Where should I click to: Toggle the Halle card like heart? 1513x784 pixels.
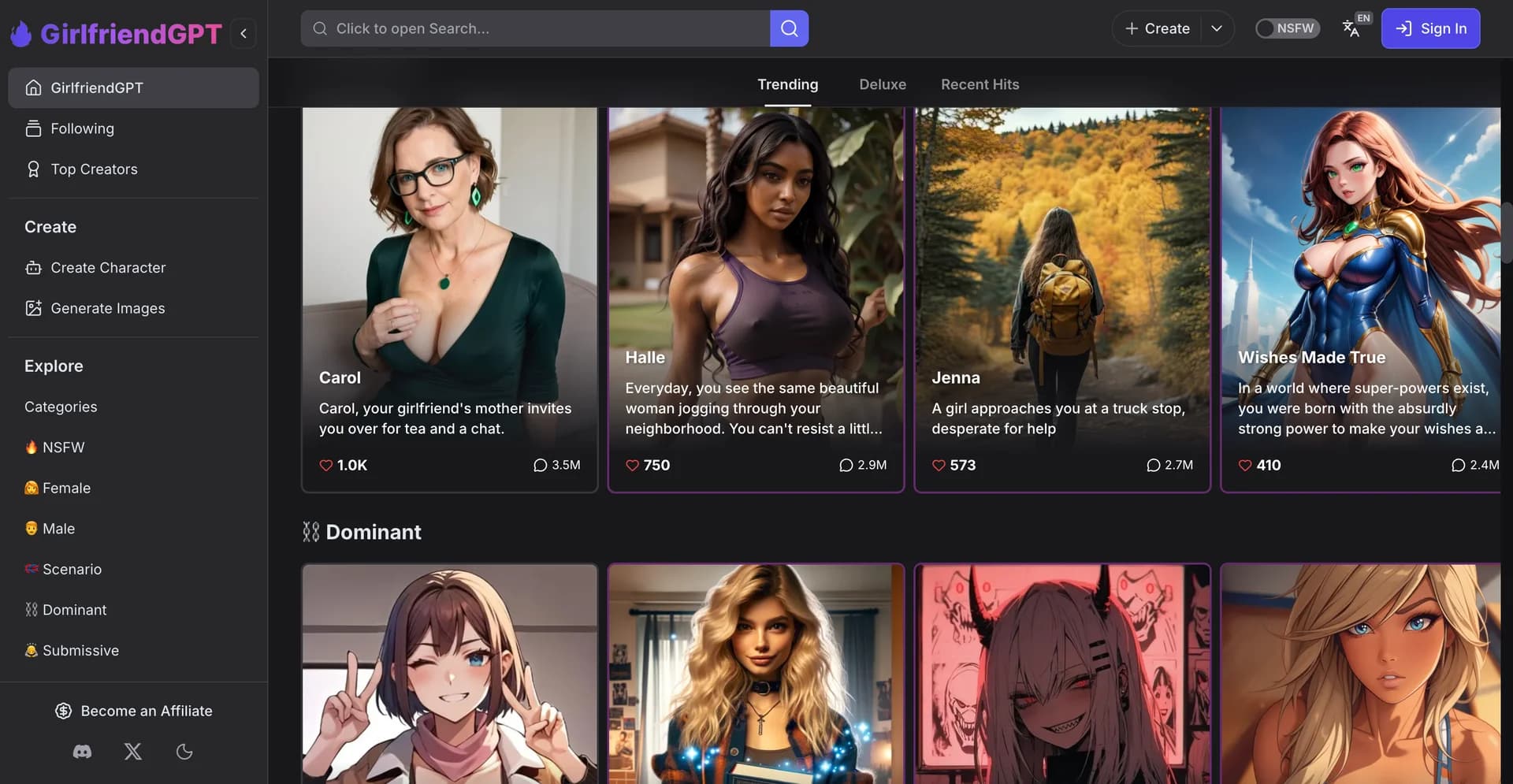[632, 465]
